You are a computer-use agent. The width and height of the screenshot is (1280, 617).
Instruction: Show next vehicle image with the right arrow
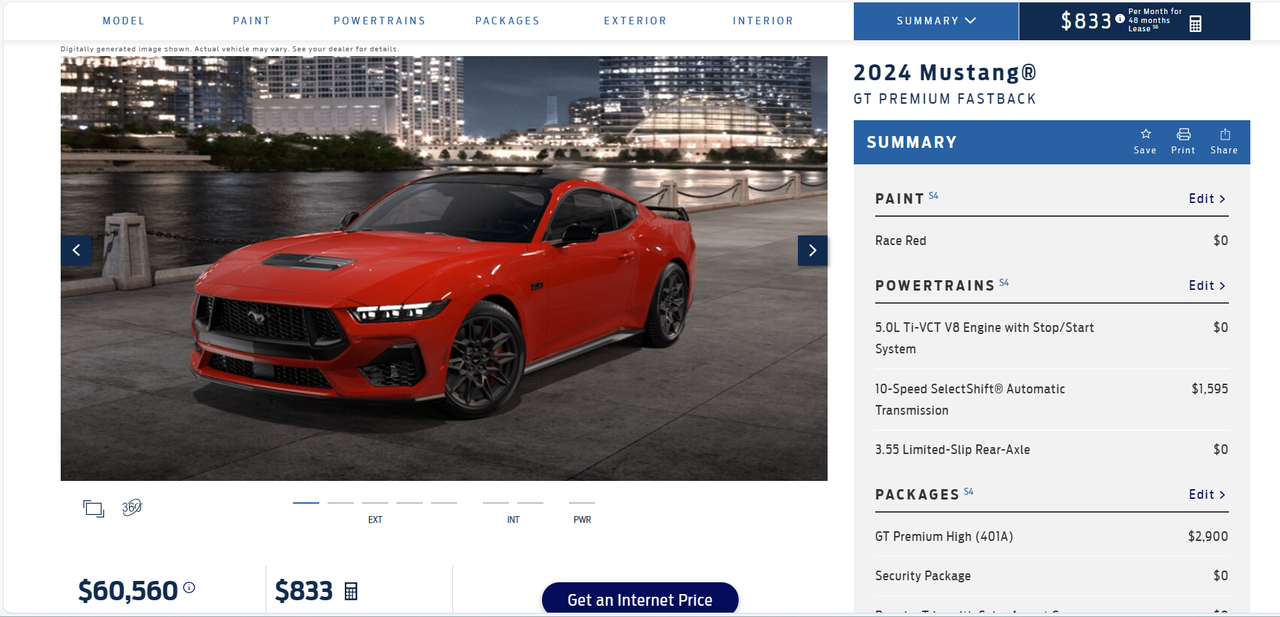tap(812, 250)
